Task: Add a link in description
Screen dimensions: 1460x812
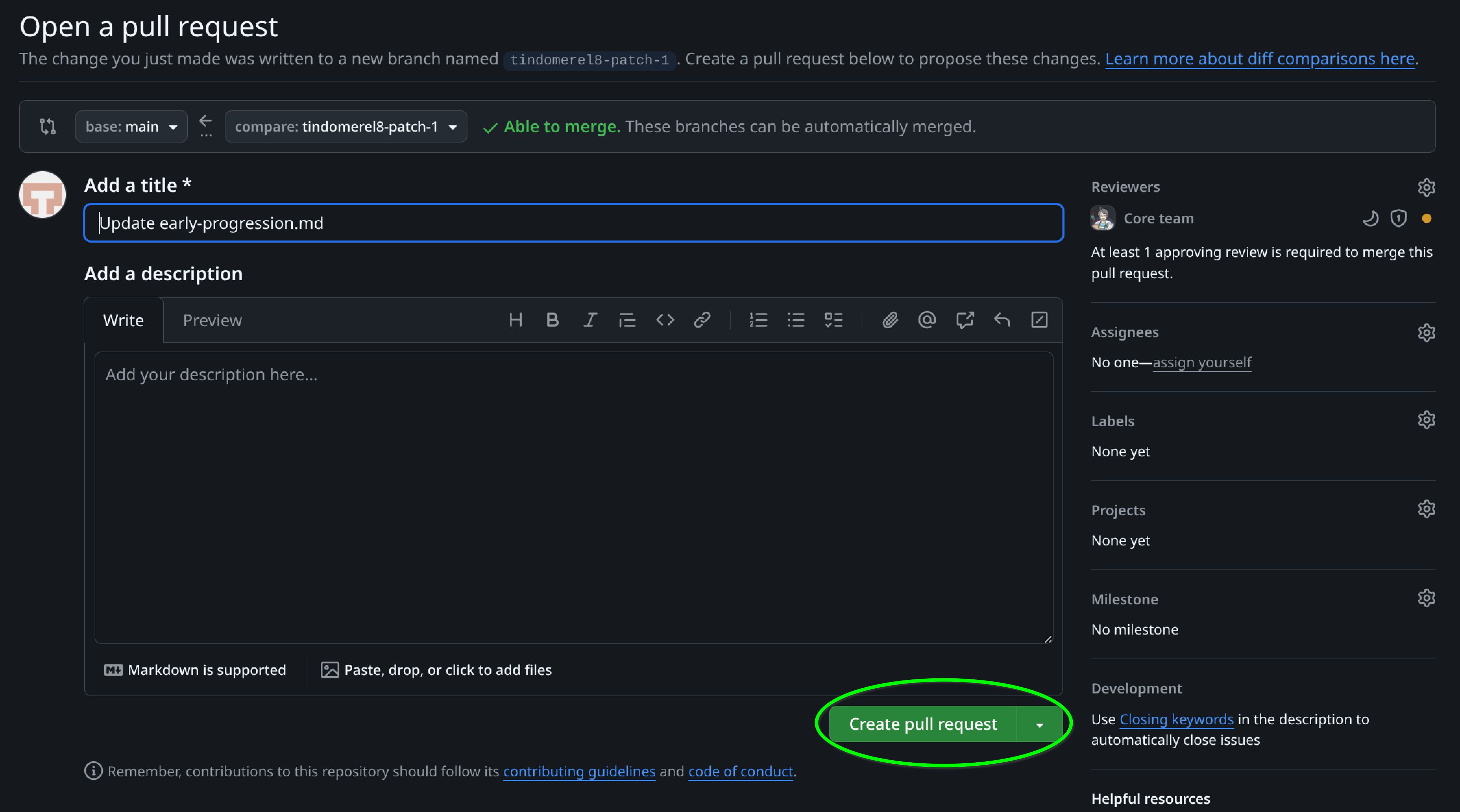Action: [x=702, y=320]
